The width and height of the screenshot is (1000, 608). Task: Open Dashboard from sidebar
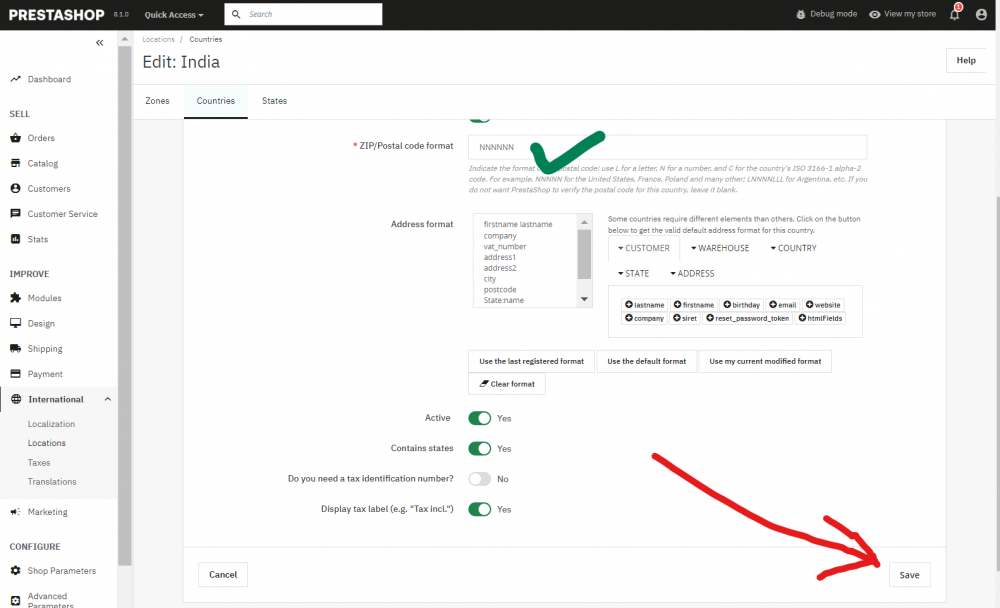[x=49, y=79]
